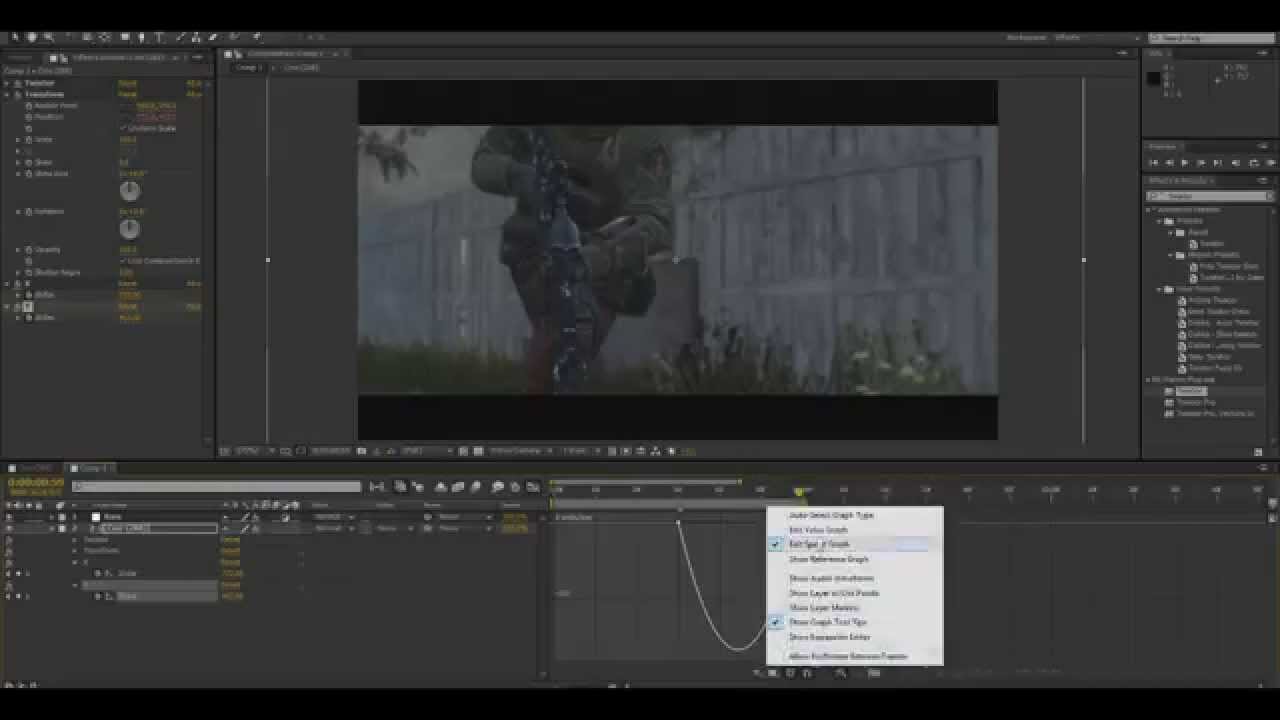This screenshot has height=720, width=1280.
Task: Select the Brush tool
Action: (181, 37)
